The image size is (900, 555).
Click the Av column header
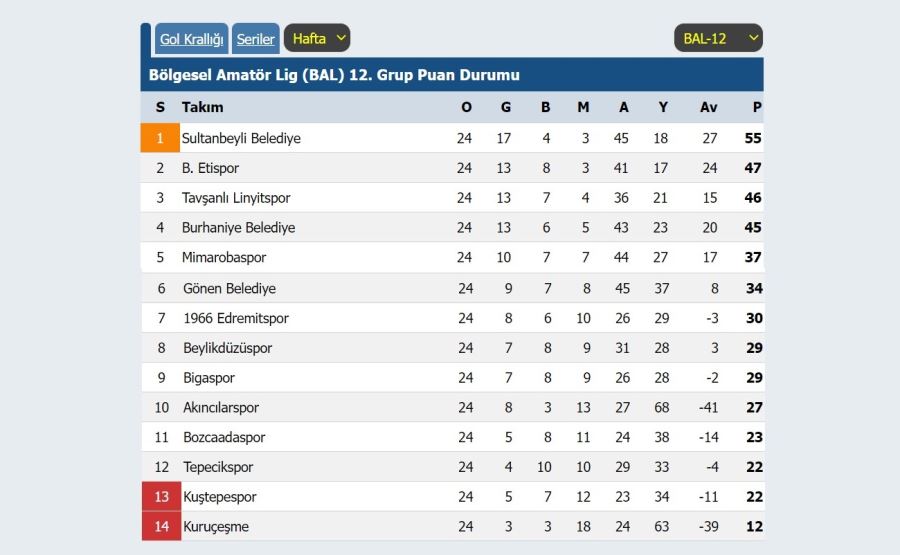[708, 107]
